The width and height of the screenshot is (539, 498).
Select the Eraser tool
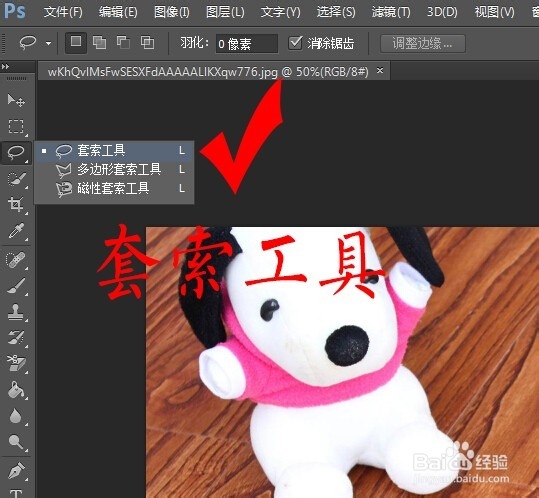tap(16, 364)
